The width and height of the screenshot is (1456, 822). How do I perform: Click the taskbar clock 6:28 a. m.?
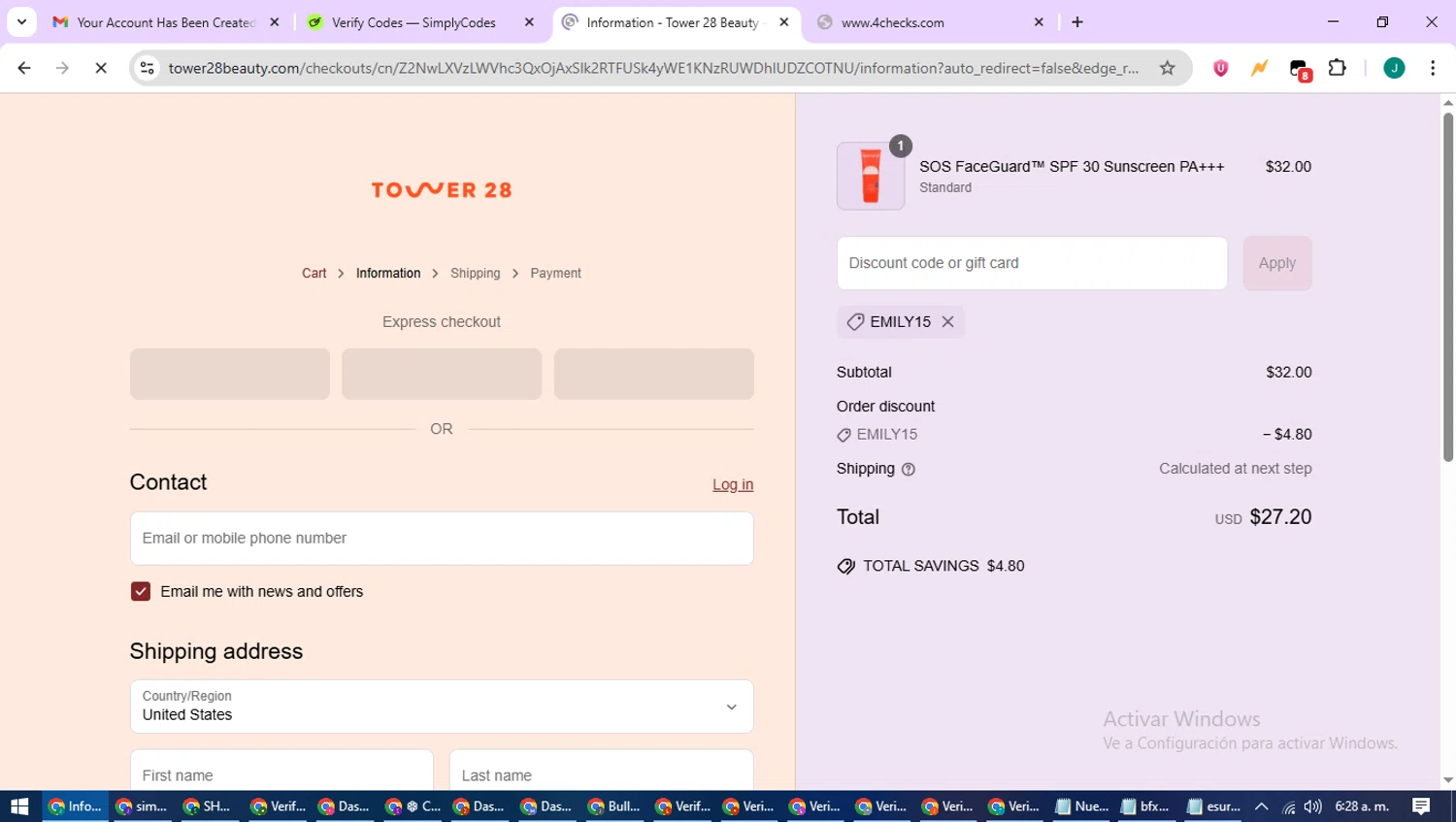(1363, 806)
